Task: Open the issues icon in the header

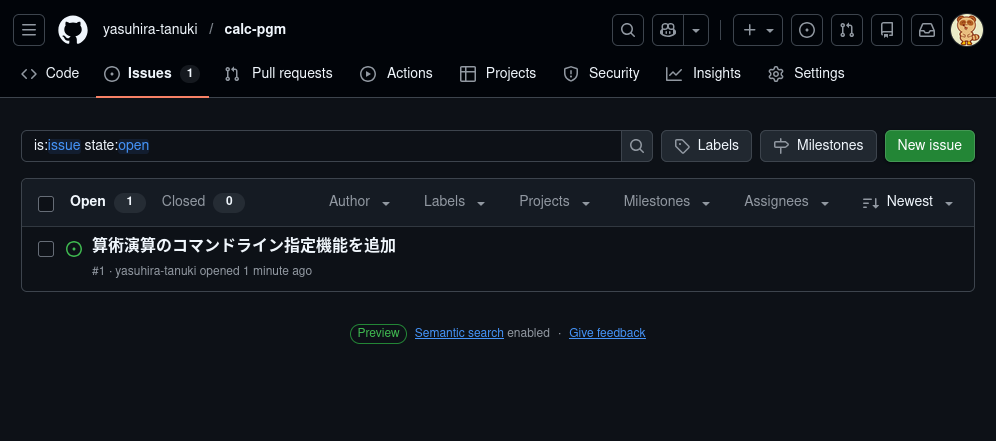Action: click(x=807, y=30)
